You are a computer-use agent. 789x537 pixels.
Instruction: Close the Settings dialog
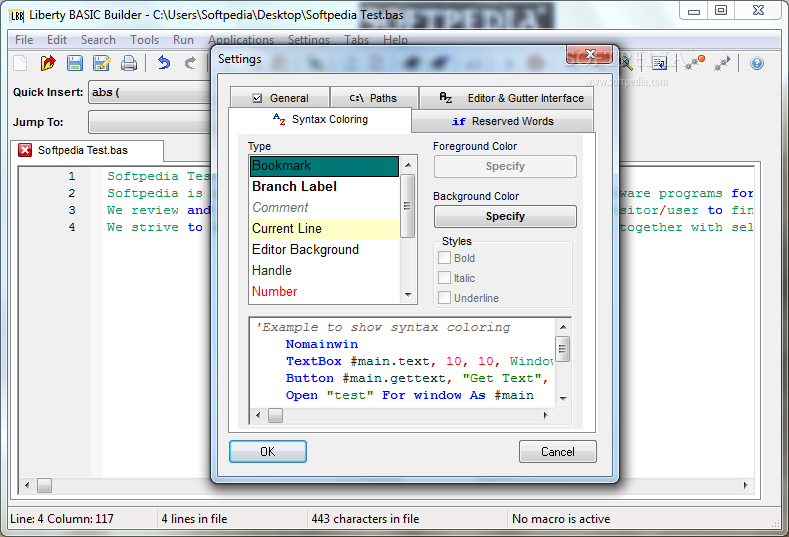[x=590, y=54]
